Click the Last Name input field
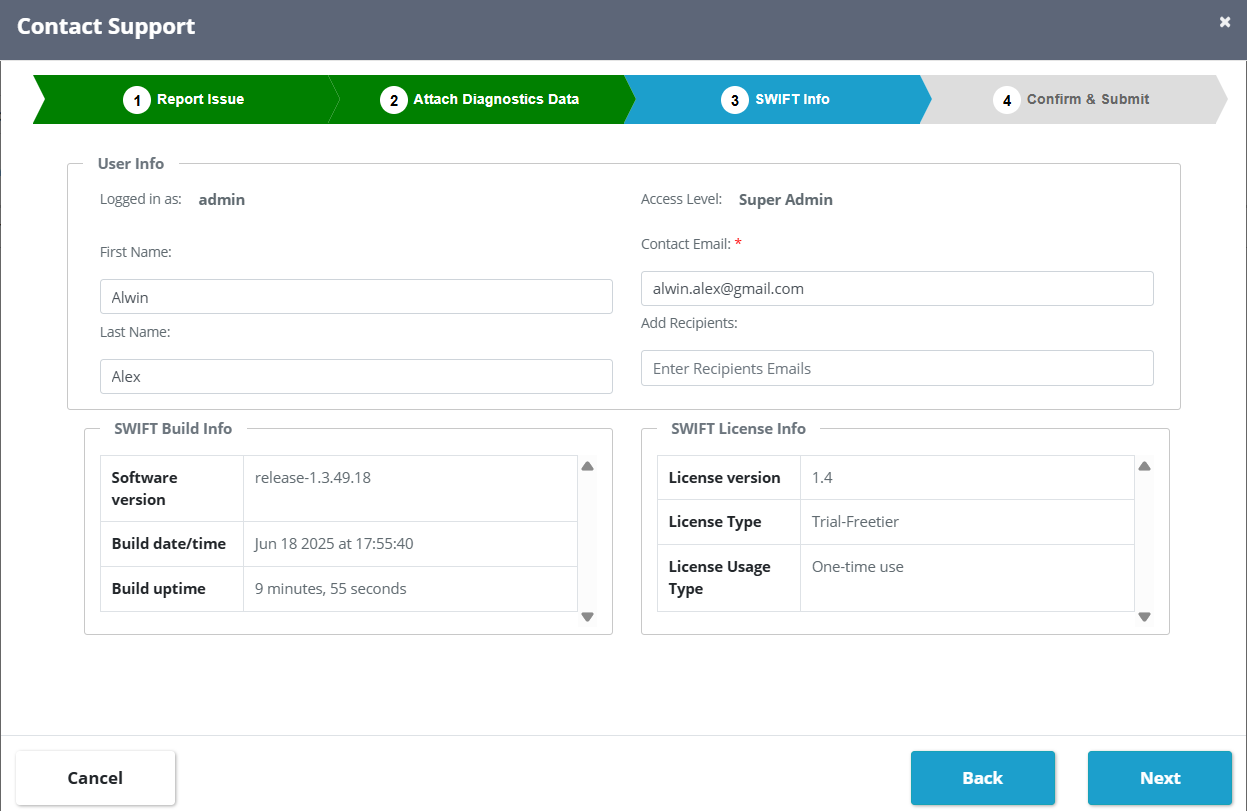Image resolution: width=1247 pixels, height=811 pixels. 356,377
